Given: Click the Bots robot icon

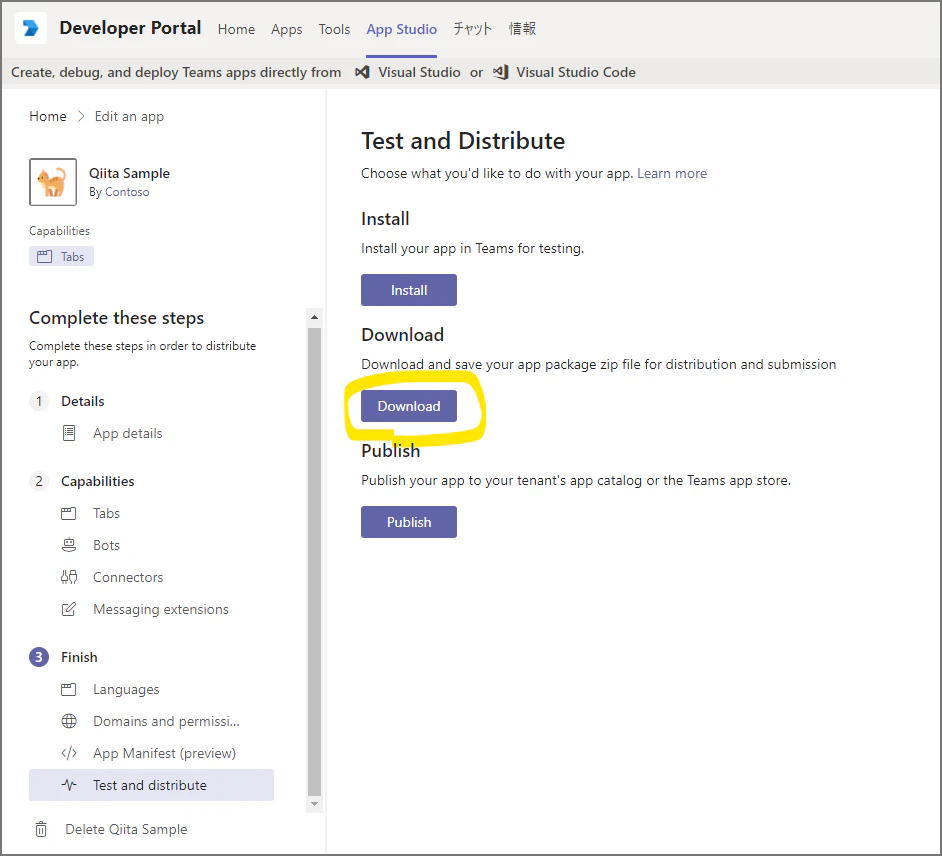Looking at the screenshot, I should click(69, 545).
